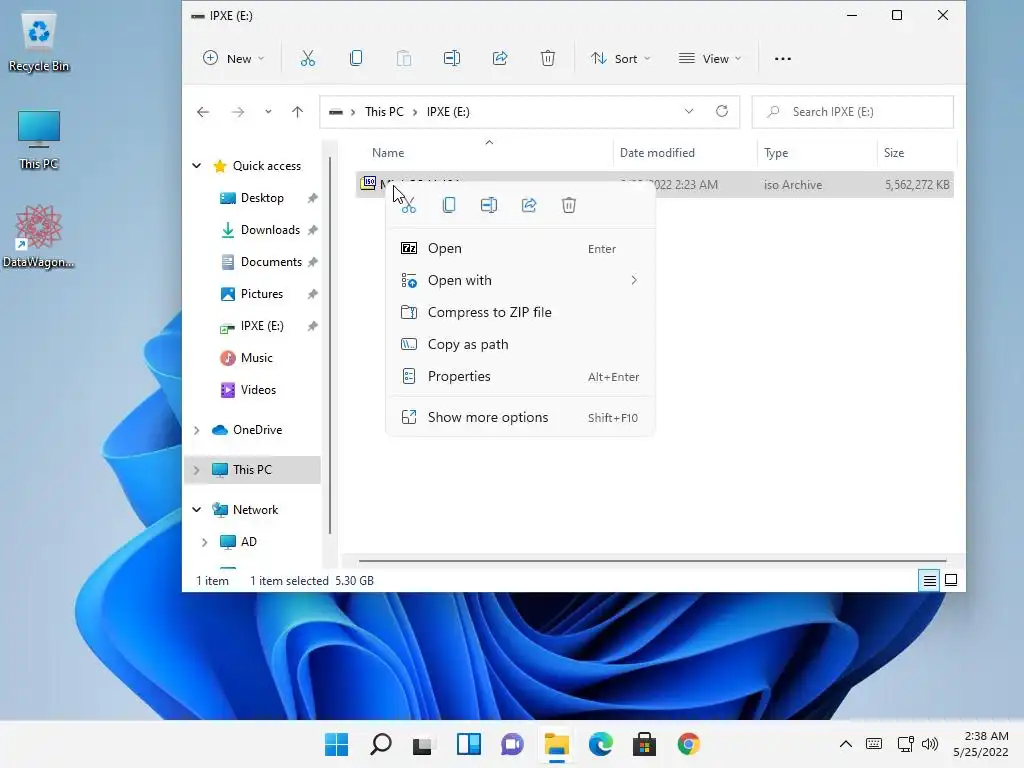Click Show more options
The image size is (1024, 768).
[520, 417]
